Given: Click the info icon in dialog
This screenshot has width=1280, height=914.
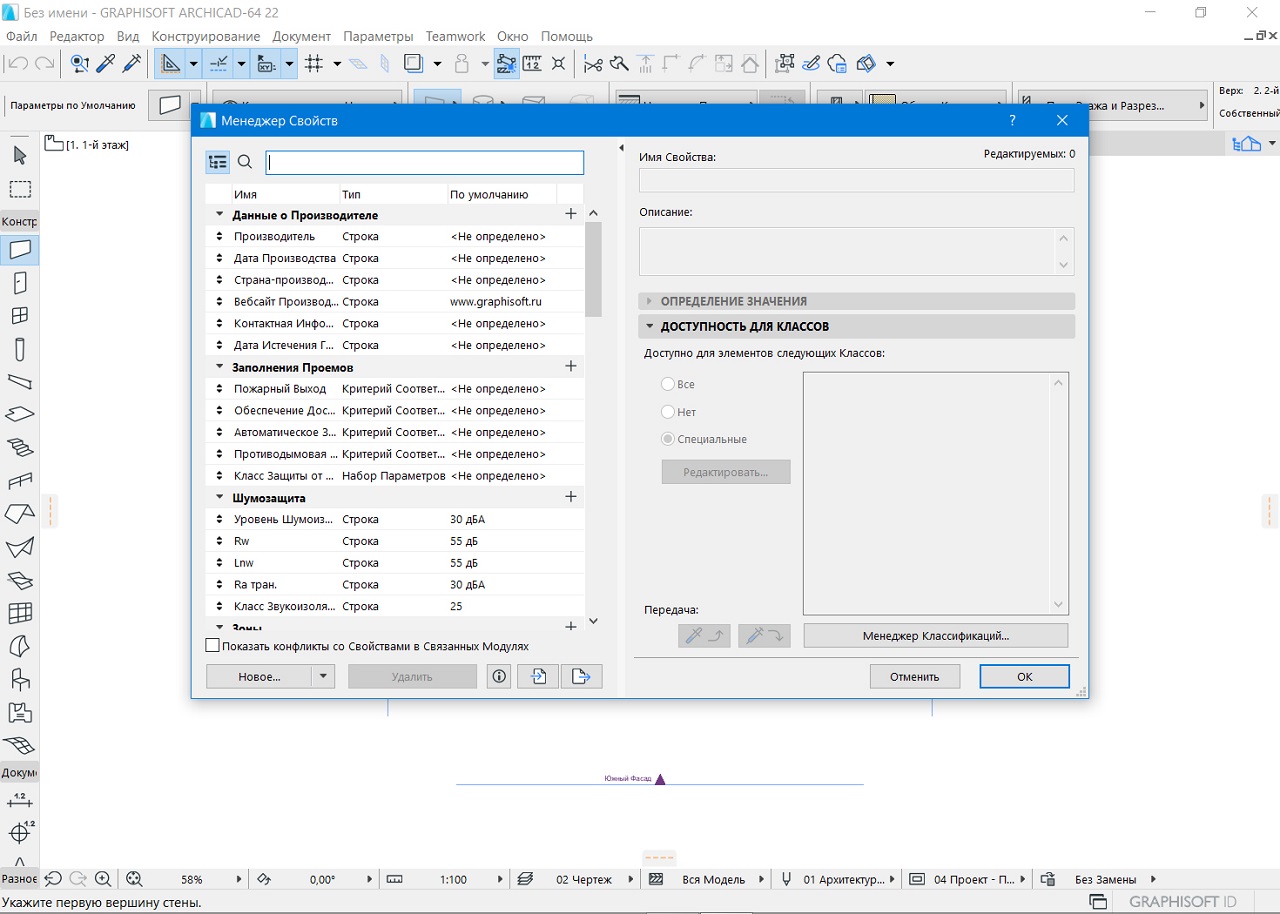Looking at the screenshot, I should point(500,677).
